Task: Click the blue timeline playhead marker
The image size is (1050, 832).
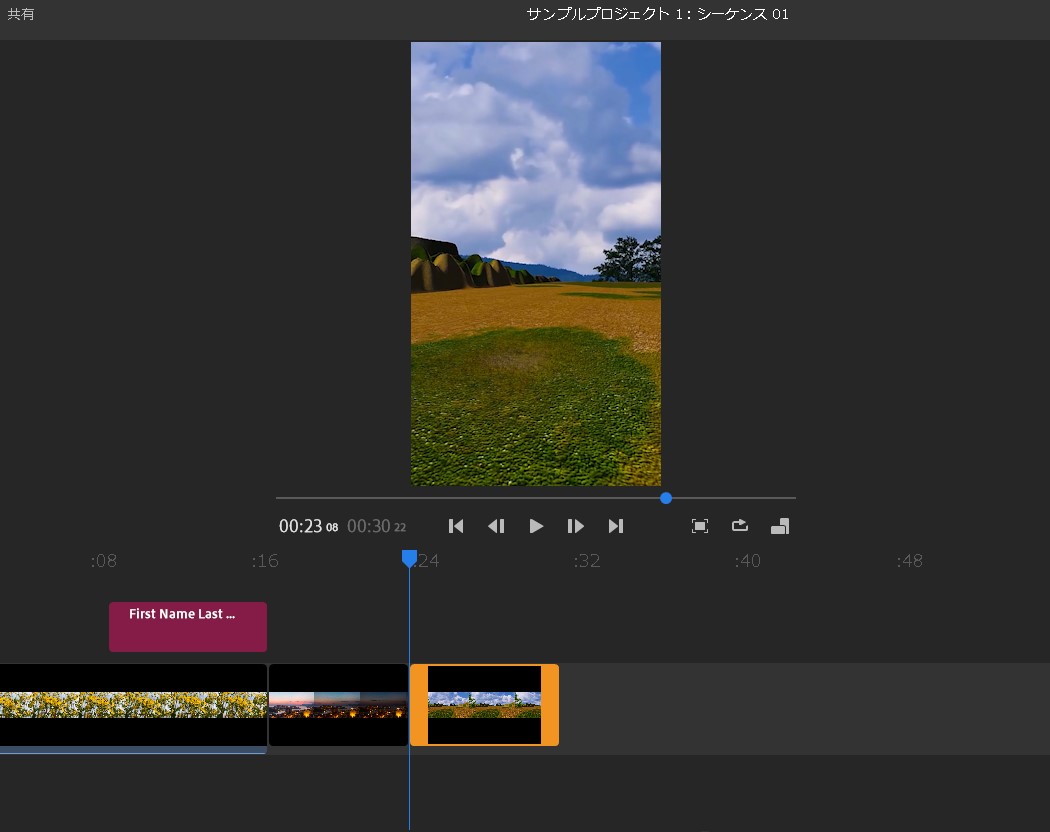Action: pyautogui.click(x=409, y=558)
